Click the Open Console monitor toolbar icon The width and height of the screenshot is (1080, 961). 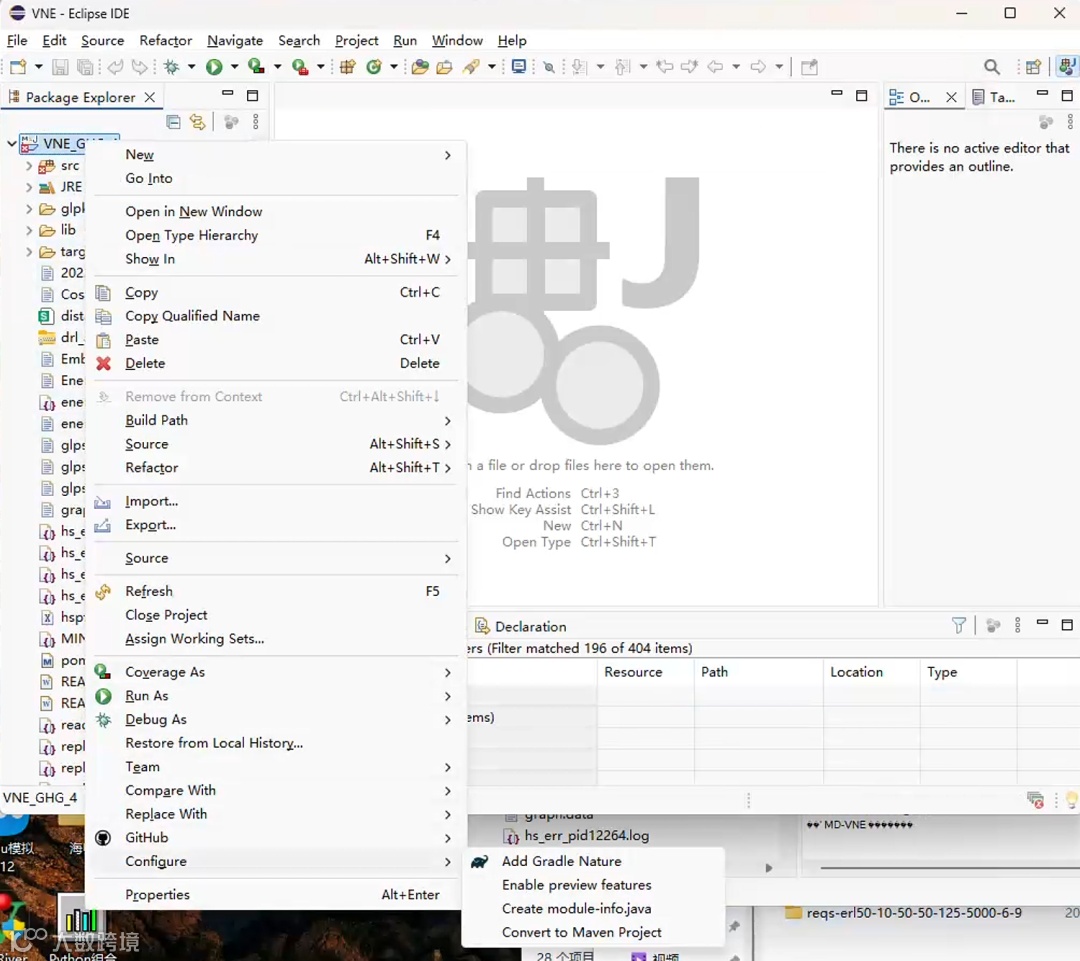(x=519, y=67)
